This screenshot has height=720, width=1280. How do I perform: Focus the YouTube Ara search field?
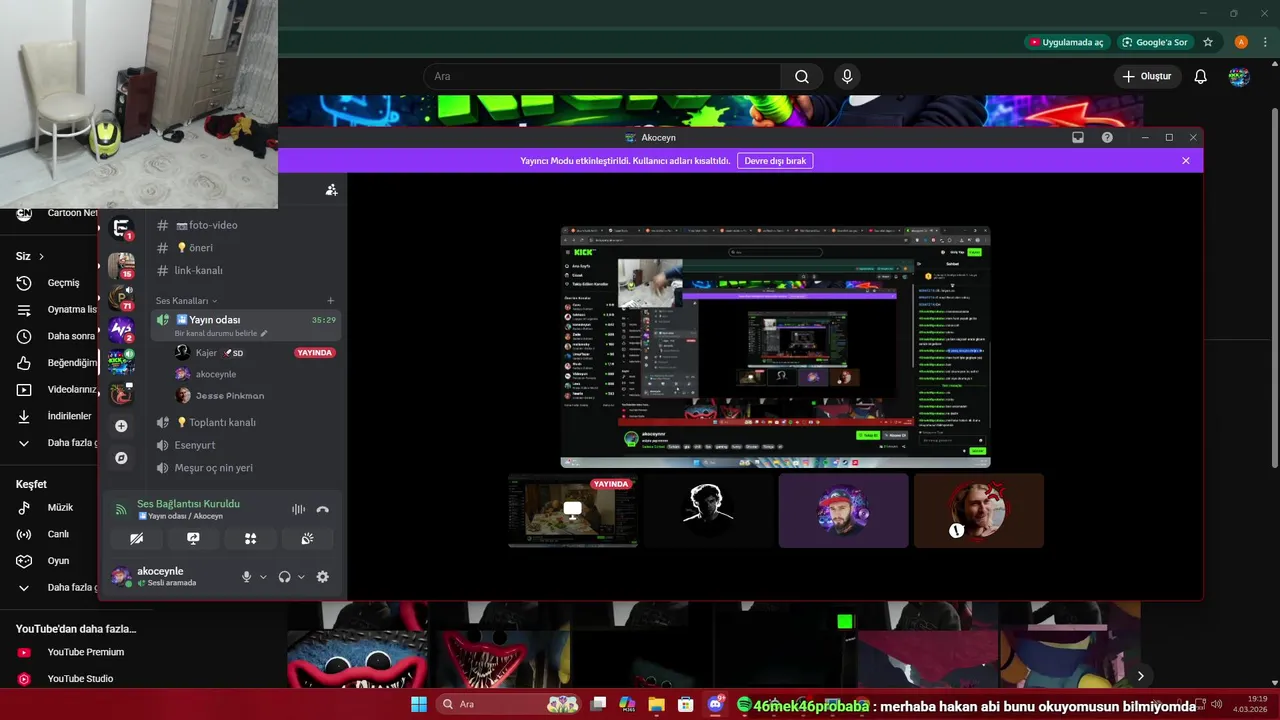[602, 77]
